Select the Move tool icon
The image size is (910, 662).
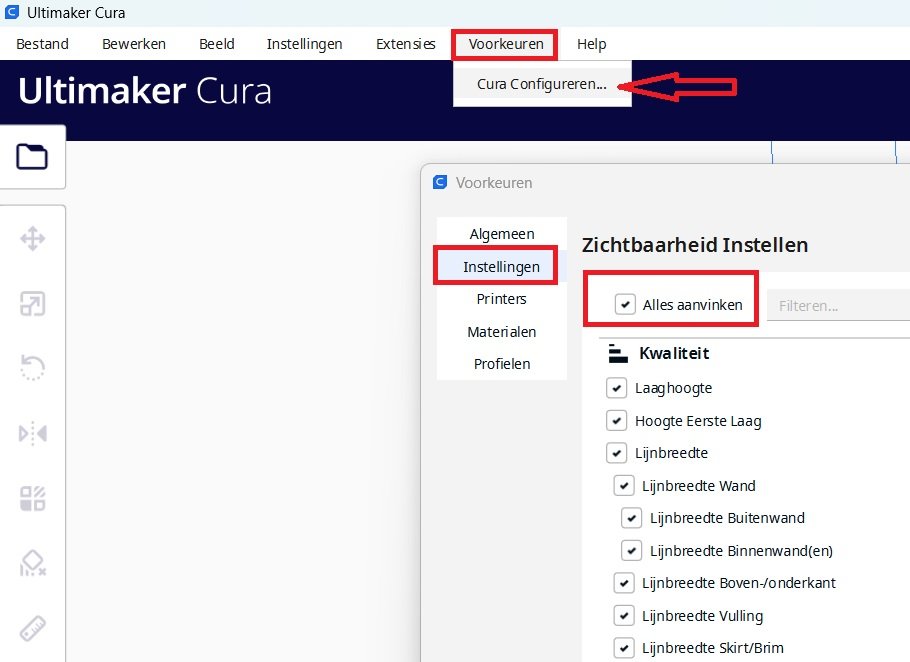[x=32, y=239]
